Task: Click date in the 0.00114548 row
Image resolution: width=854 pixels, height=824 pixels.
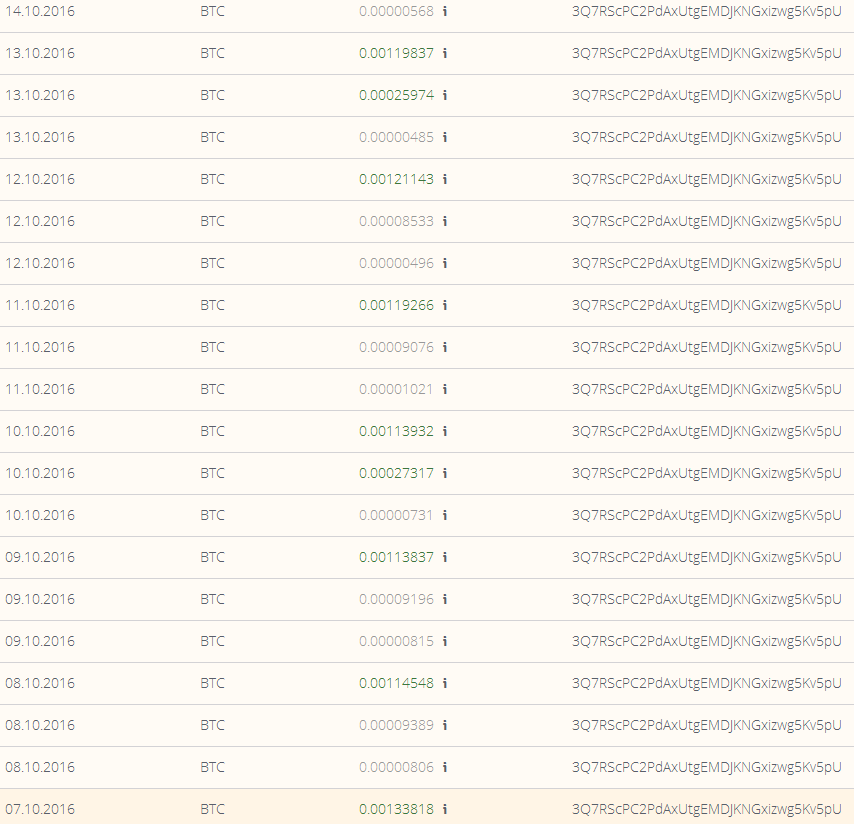Action: coord(40,682)
